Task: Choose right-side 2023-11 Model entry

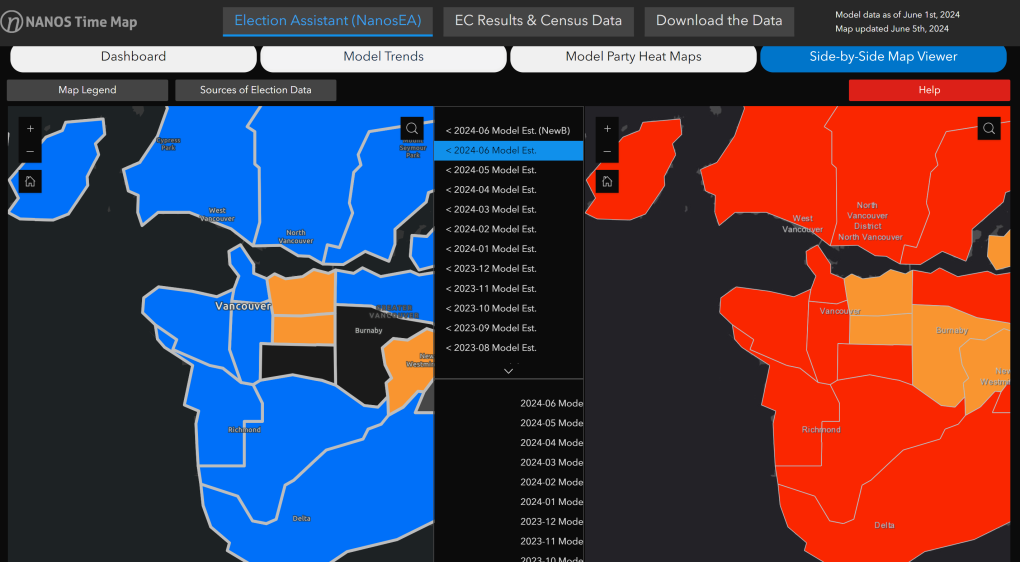Action: pyautogui.click(x=508, y=541)
